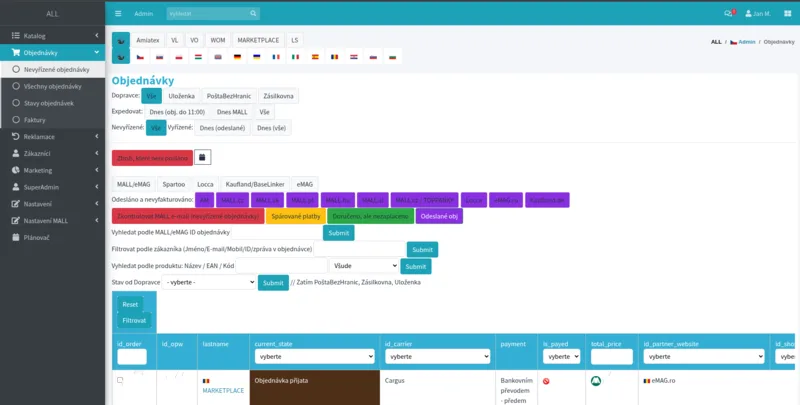This screenshot has height=405, width=800.
Task: Open the Stav od Dopravce dropdown
Action: tap(209, 282)
